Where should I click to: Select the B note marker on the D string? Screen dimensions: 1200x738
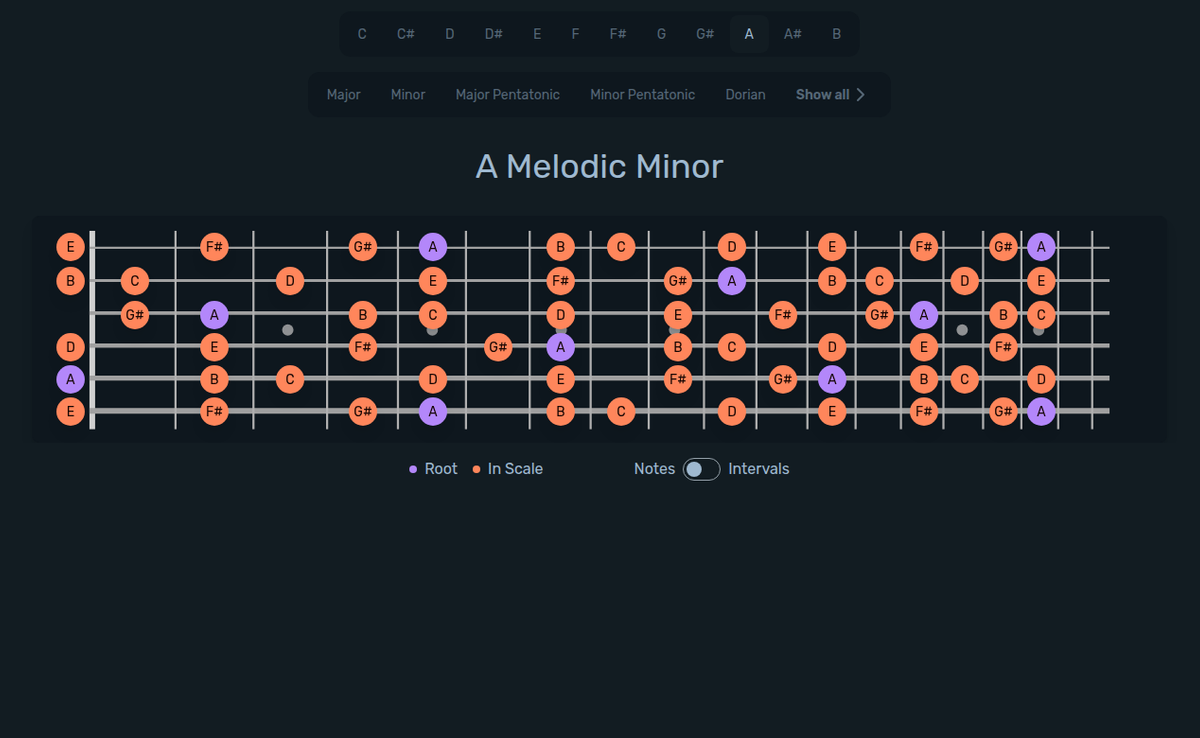679,347
